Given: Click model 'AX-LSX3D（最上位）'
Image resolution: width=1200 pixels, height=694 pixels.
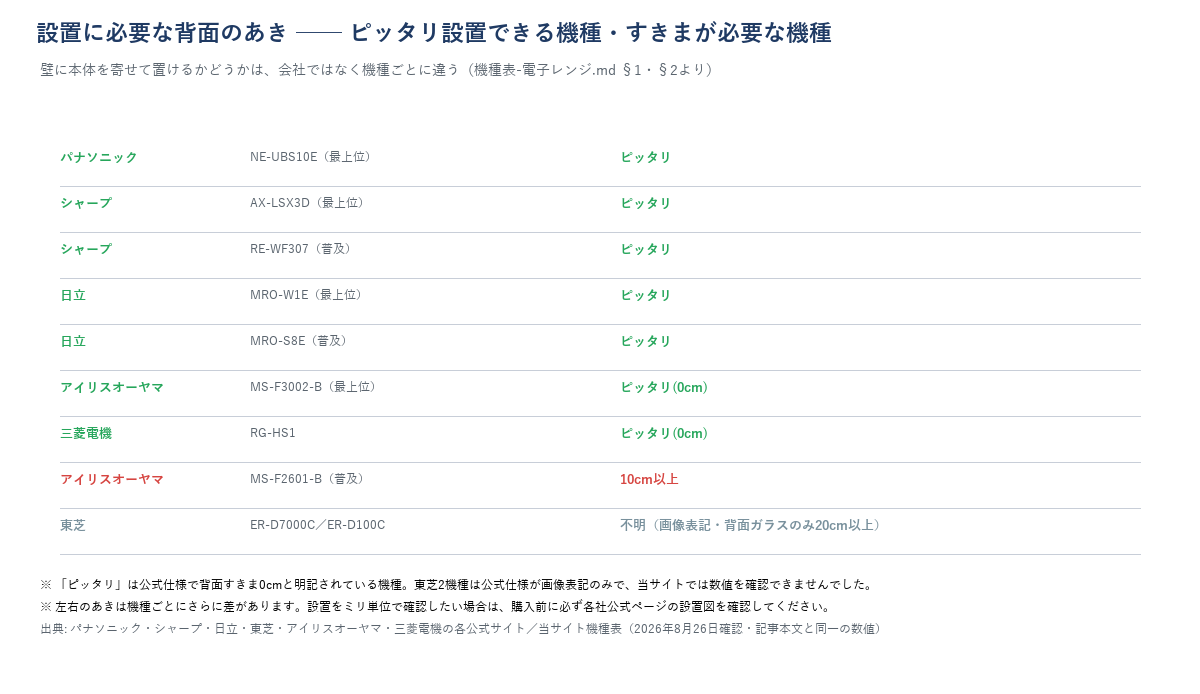Looking at the screenshot, I should coord(310,203).
